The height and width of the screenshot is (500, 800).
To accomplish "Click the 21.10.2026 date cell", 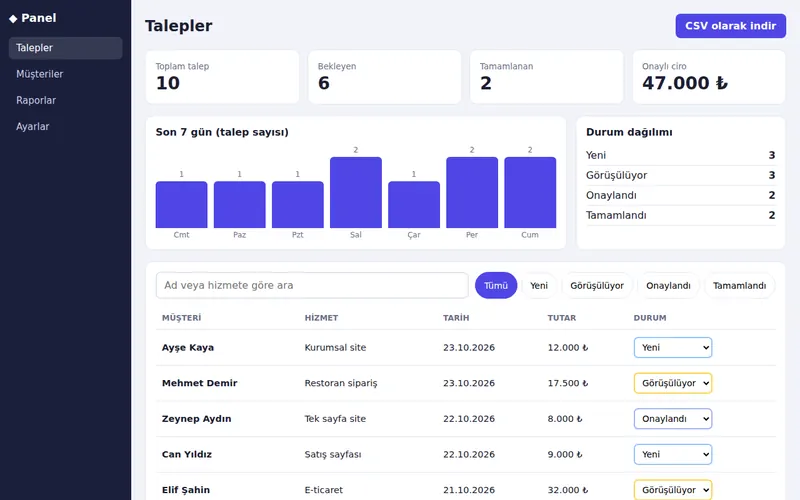I will (x=469, y=490).
